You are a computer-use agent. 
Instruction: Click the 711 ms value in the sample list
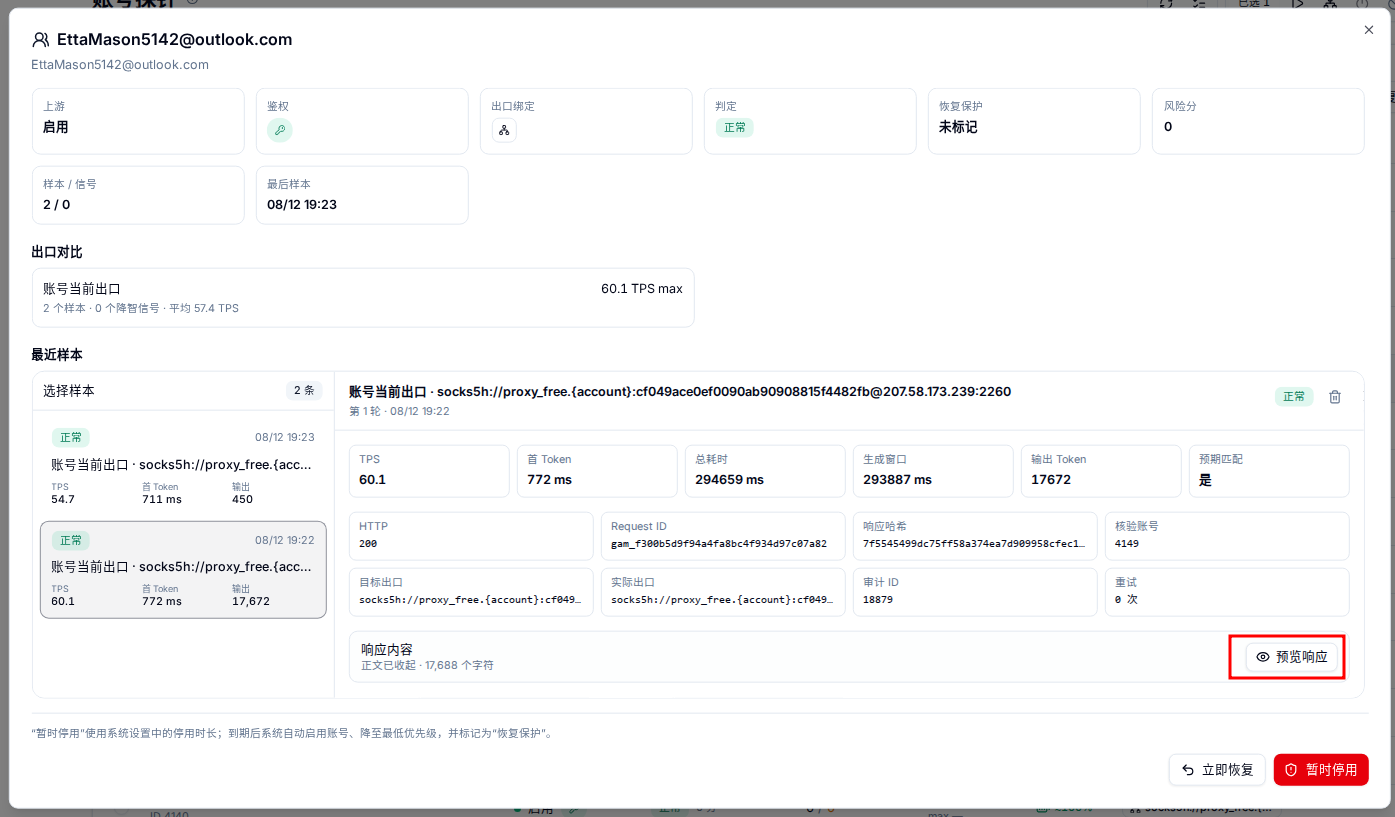point(162,499)
